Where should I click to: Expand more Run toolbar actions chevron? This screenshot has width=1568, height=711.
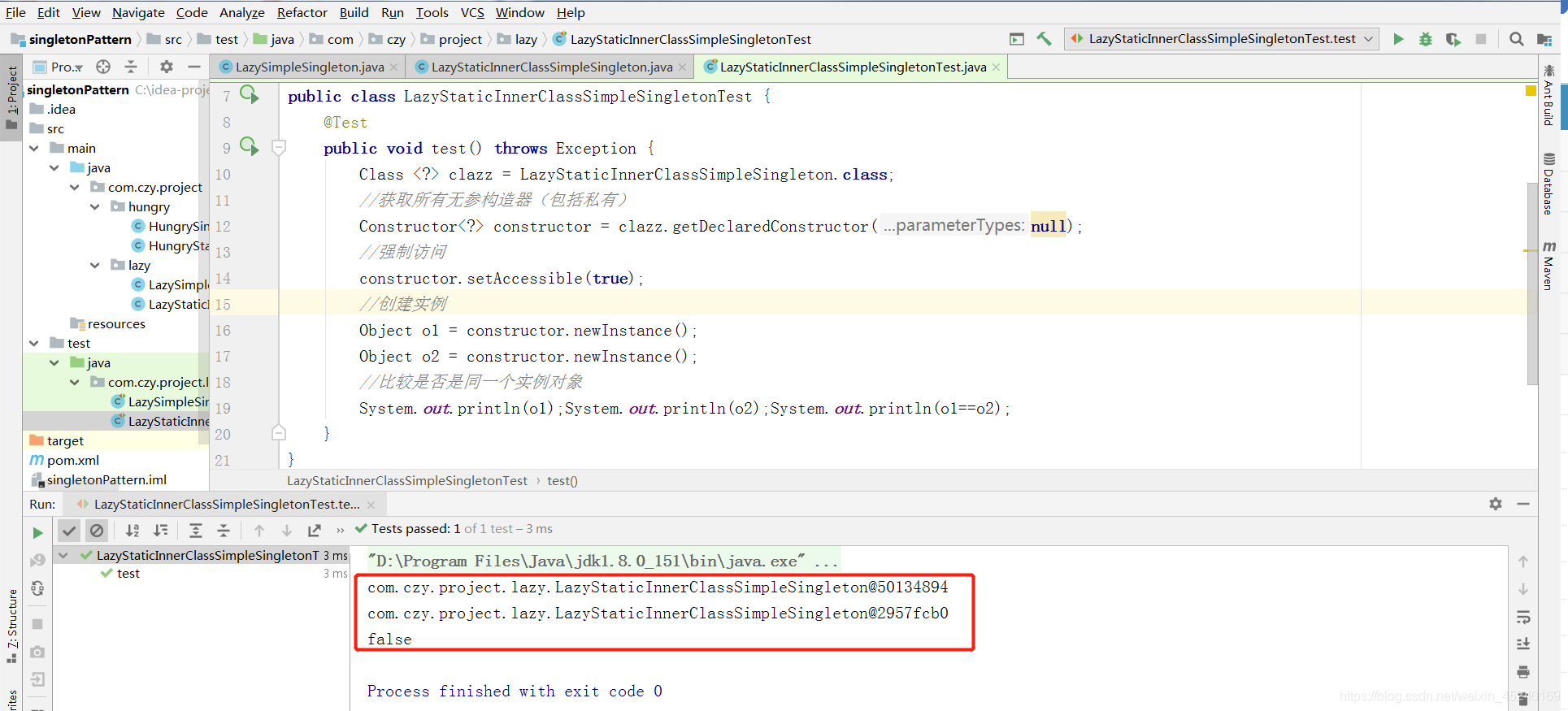click(x=340, y=531)
